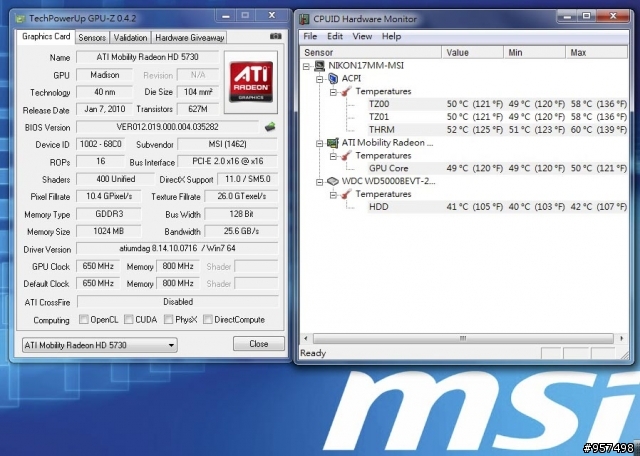Switch to the Sensors tab
The image size is (640, 456).
point(92,38)
